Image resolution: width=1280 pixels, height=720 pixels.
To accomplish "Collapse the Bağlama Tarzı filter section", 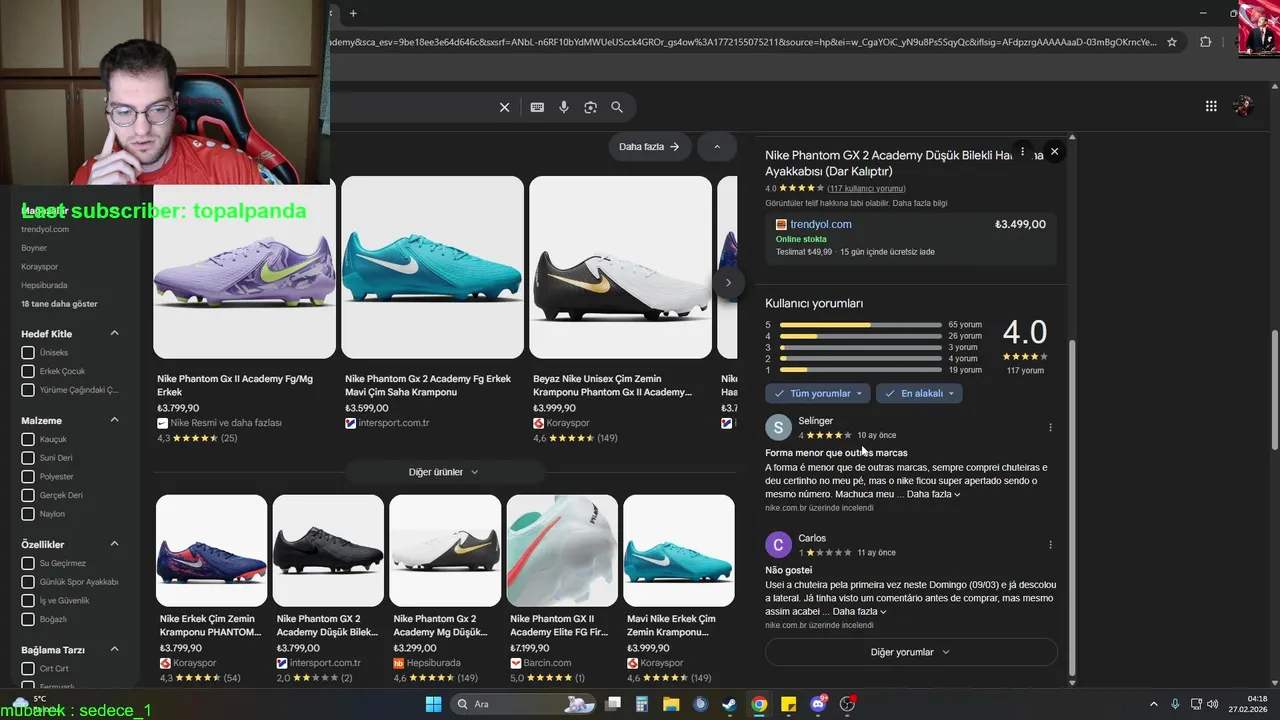I will pyautogui.click(x=114, y=649).
